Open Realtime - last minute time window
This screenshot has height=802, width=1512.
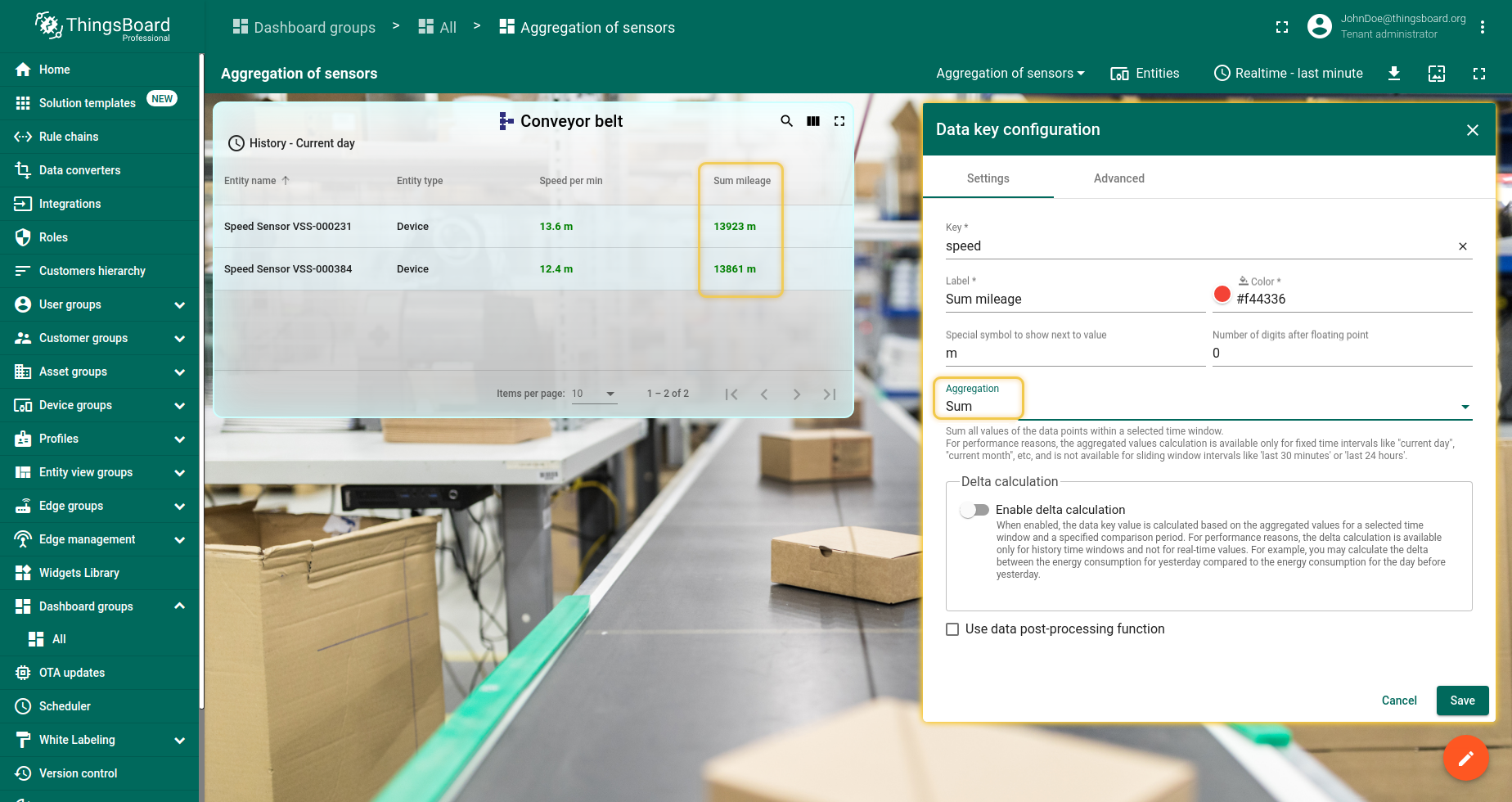tap(1288, 74)
